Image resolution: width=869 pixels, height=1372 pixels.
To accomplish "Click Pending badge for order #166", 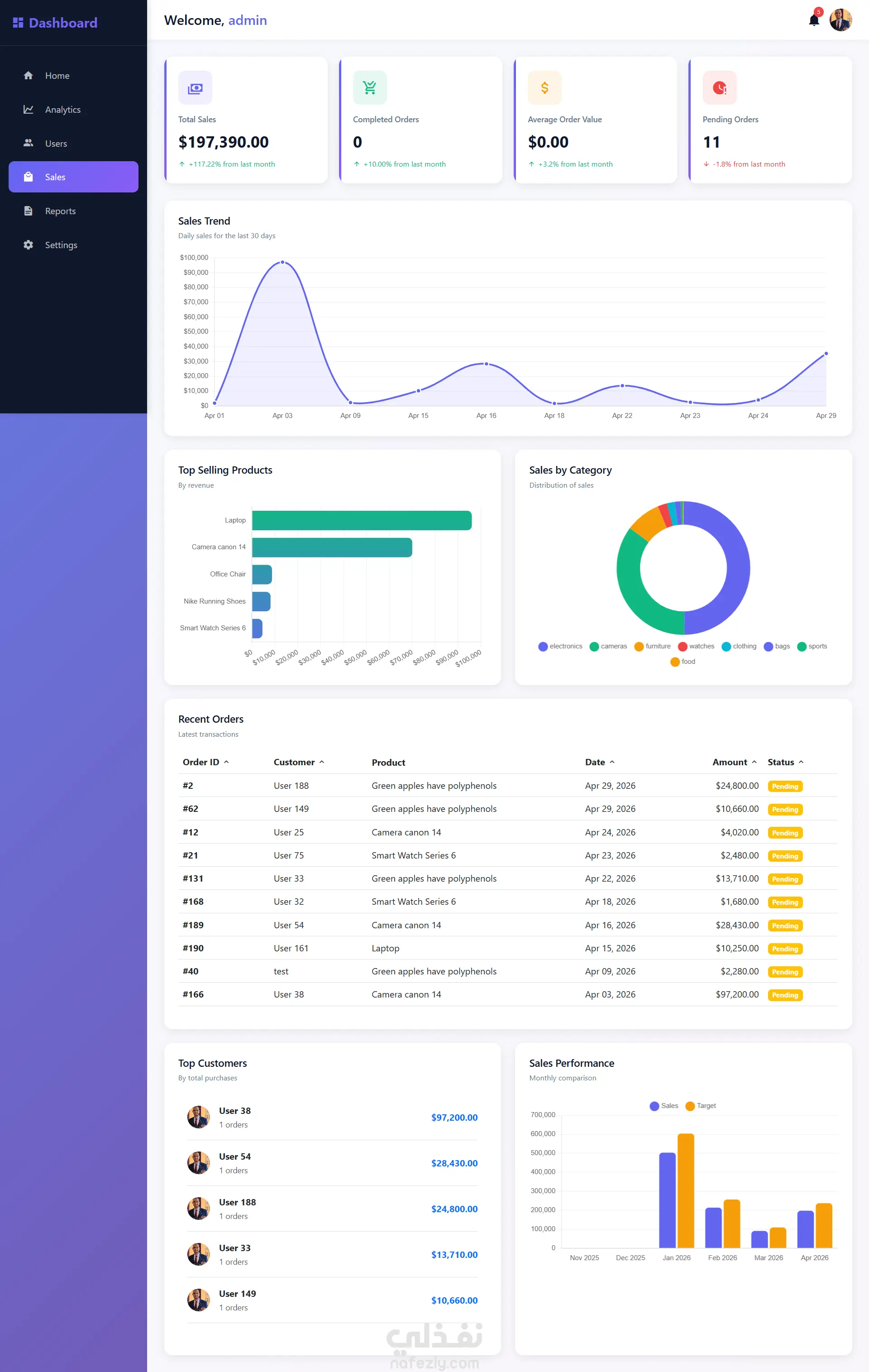I will pos(785,995).
